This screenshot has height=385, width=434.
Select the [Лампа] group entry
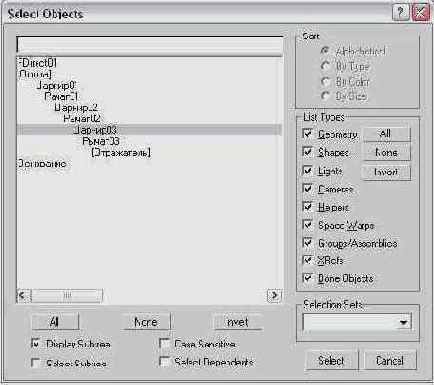[x=35, y=74]
